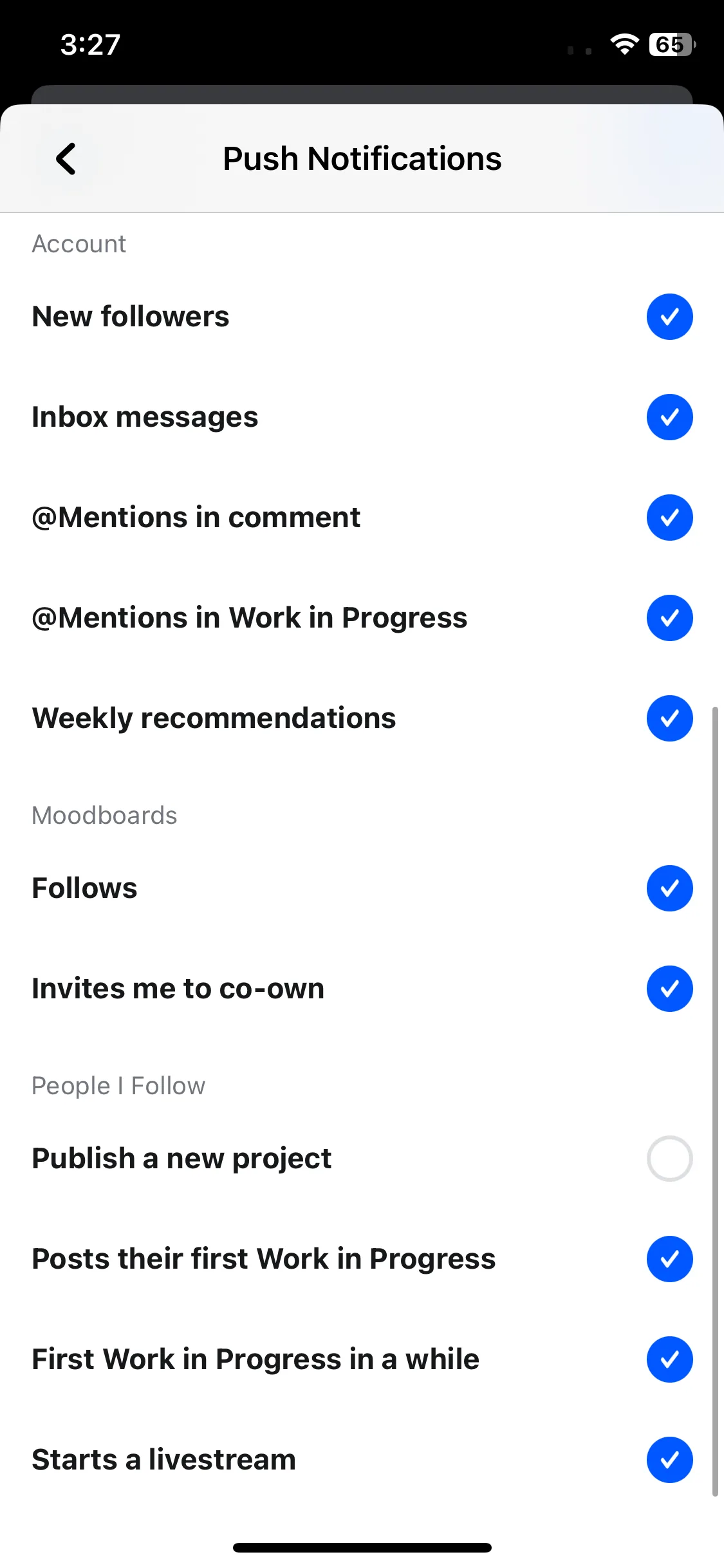This screenshot has height=1568, width=724.
Task: Enable Publish a new project notification
Action: pos(669,1159)
